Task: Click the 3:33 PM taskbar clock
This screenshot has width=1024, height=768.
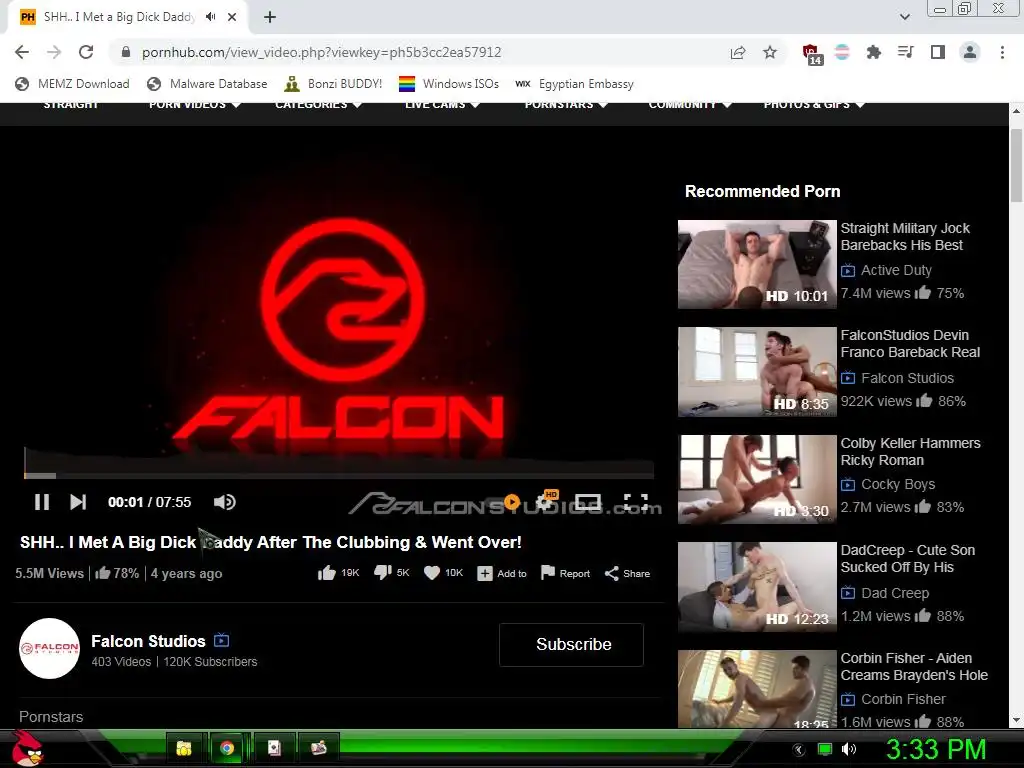Action: point(935,749)
